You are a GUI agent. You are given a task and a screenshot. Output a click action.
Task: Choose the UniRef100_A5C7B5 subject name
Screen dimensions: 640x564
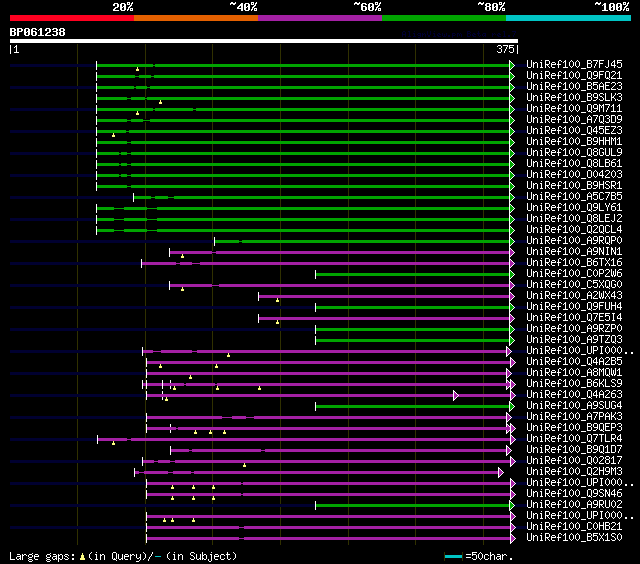(x=574, y=197)
